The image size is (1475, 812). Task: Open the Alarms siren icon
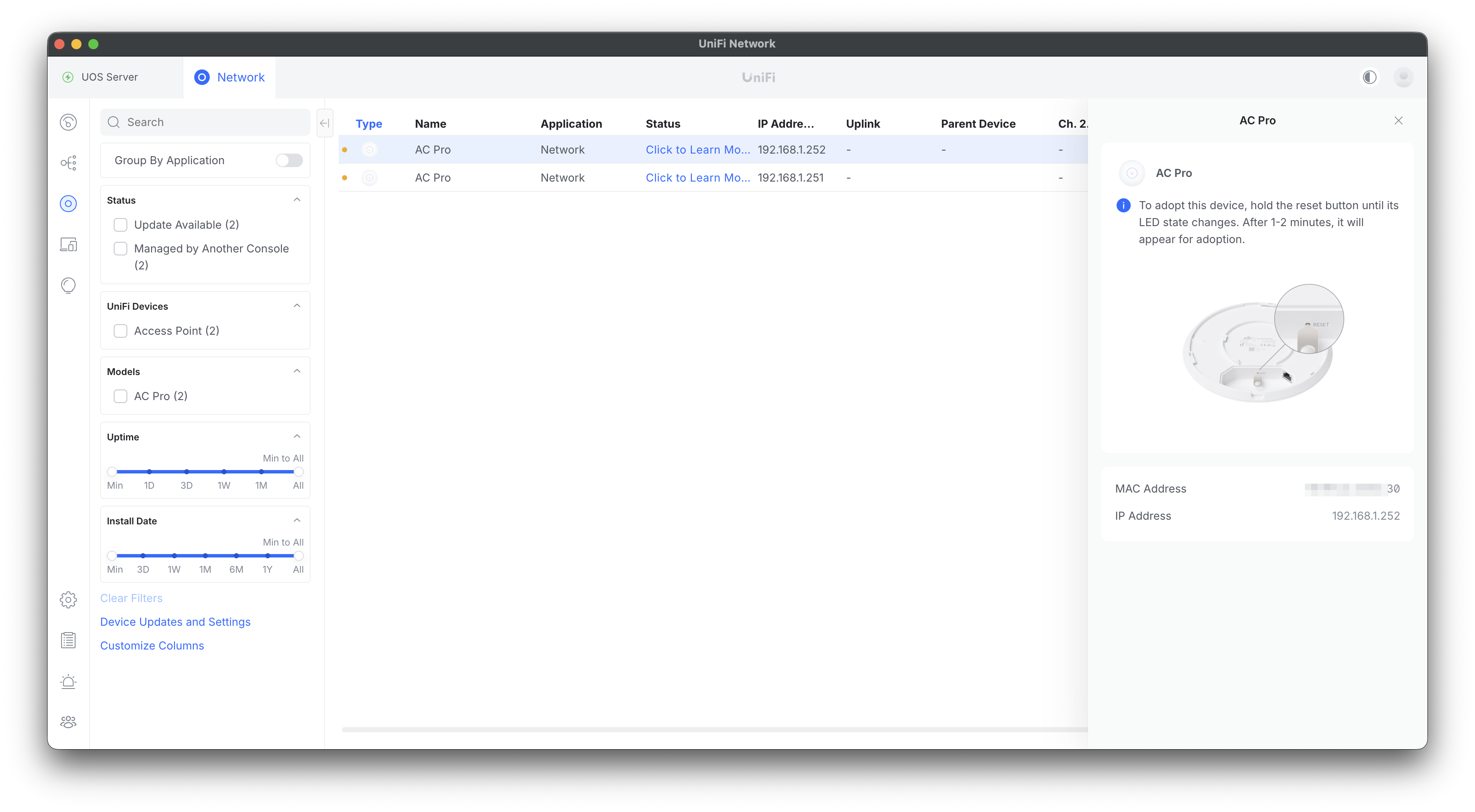click(68, 681)
